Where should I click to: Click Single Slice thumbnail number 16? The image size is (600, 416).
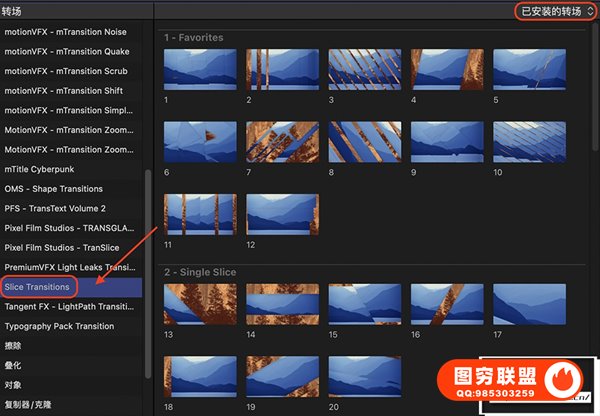point(447,304)
